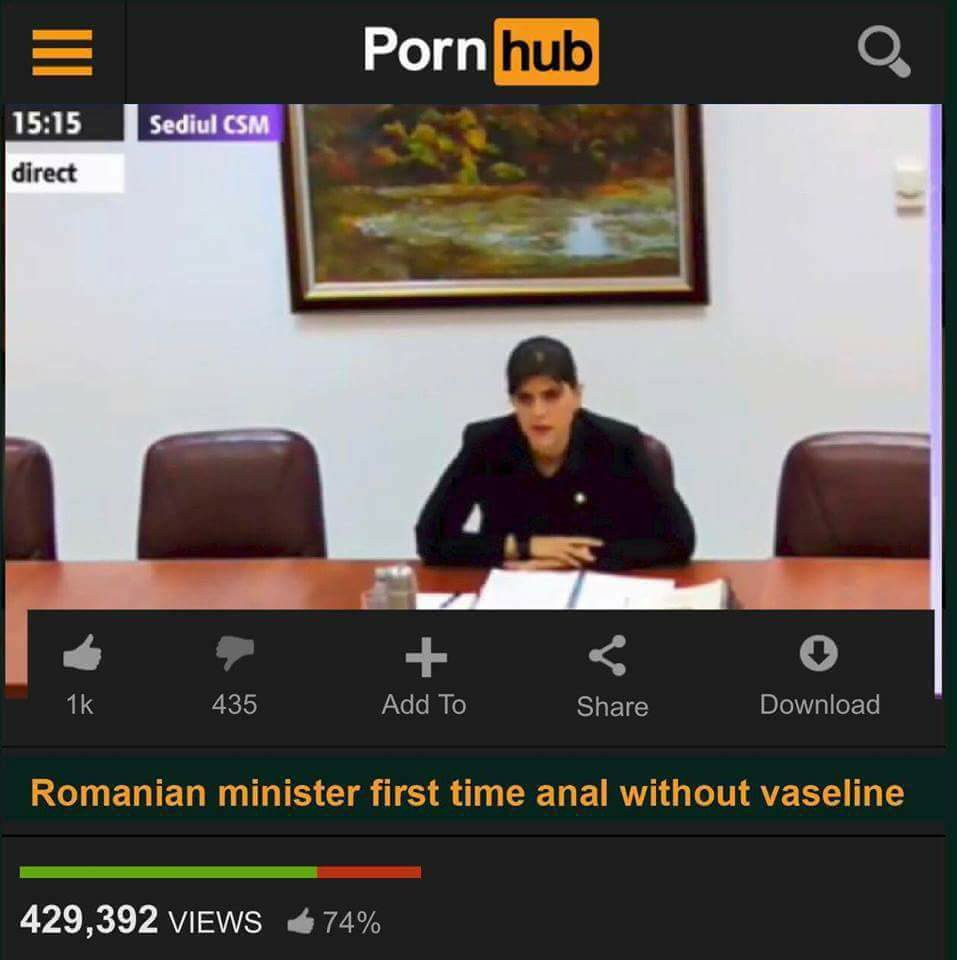Click the Download text label
The image size is (957, 960).
coord(820,705)
